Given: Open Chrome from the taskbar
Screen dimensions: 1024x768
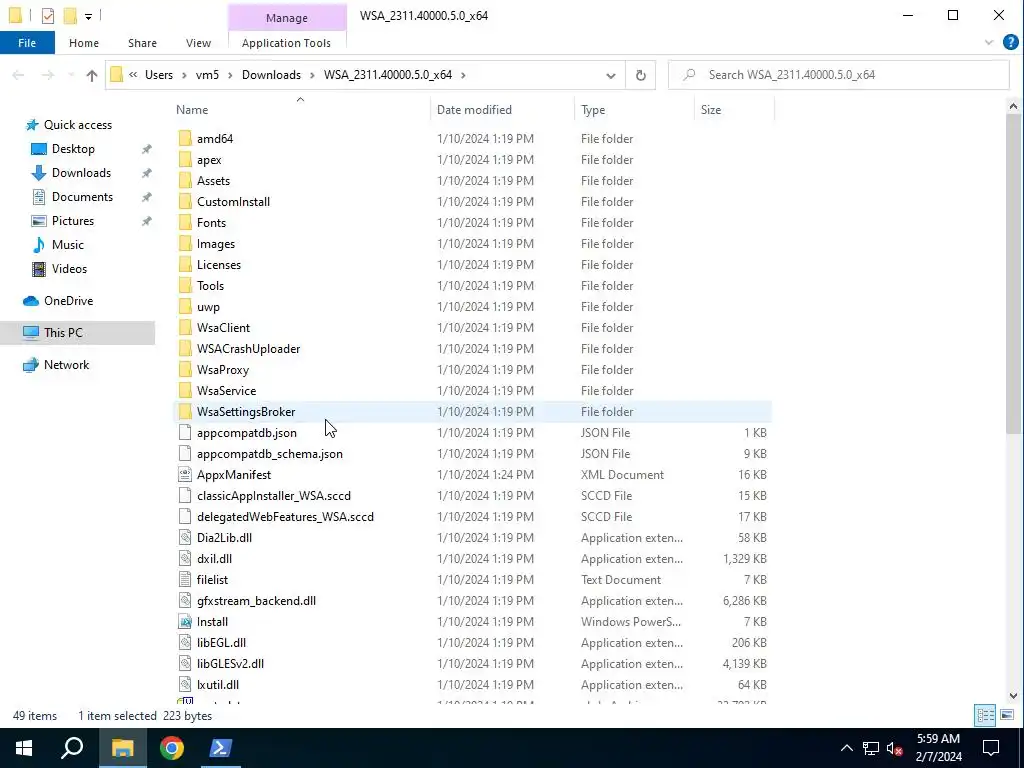Looking at the screenshot, I should (x=171, y=748).
